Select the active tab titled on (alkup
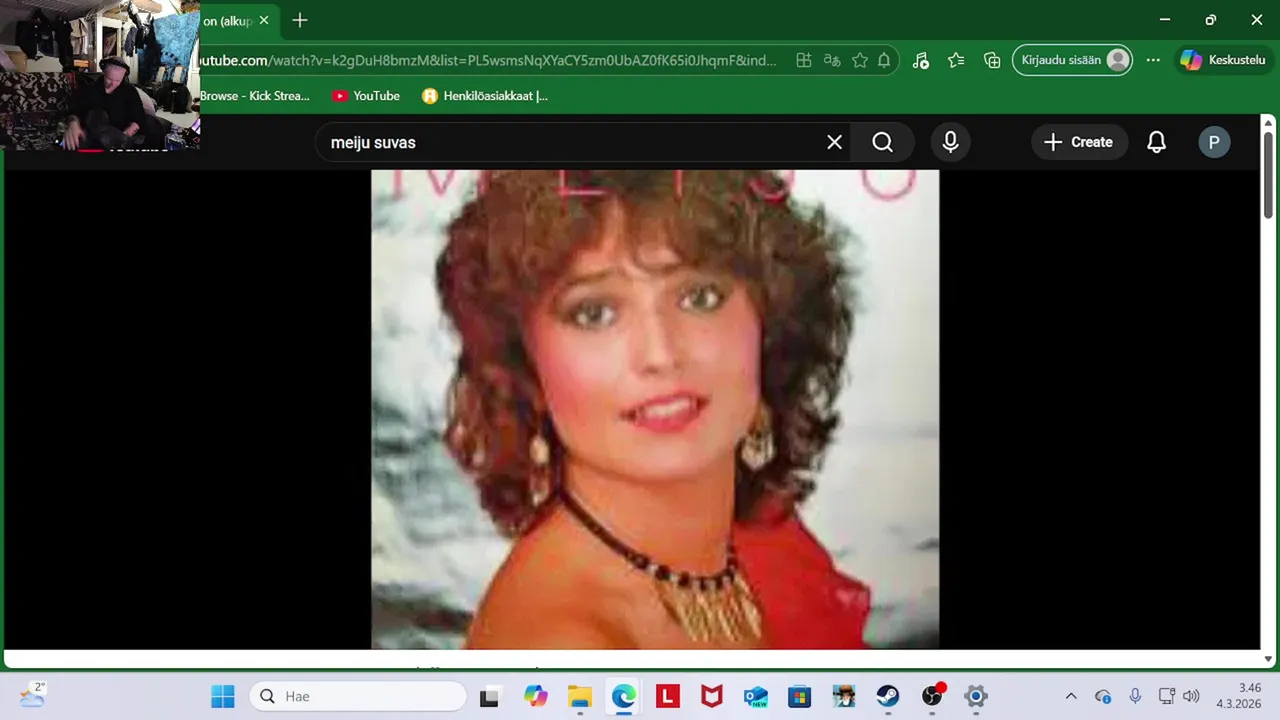 [x=228, y=20]
